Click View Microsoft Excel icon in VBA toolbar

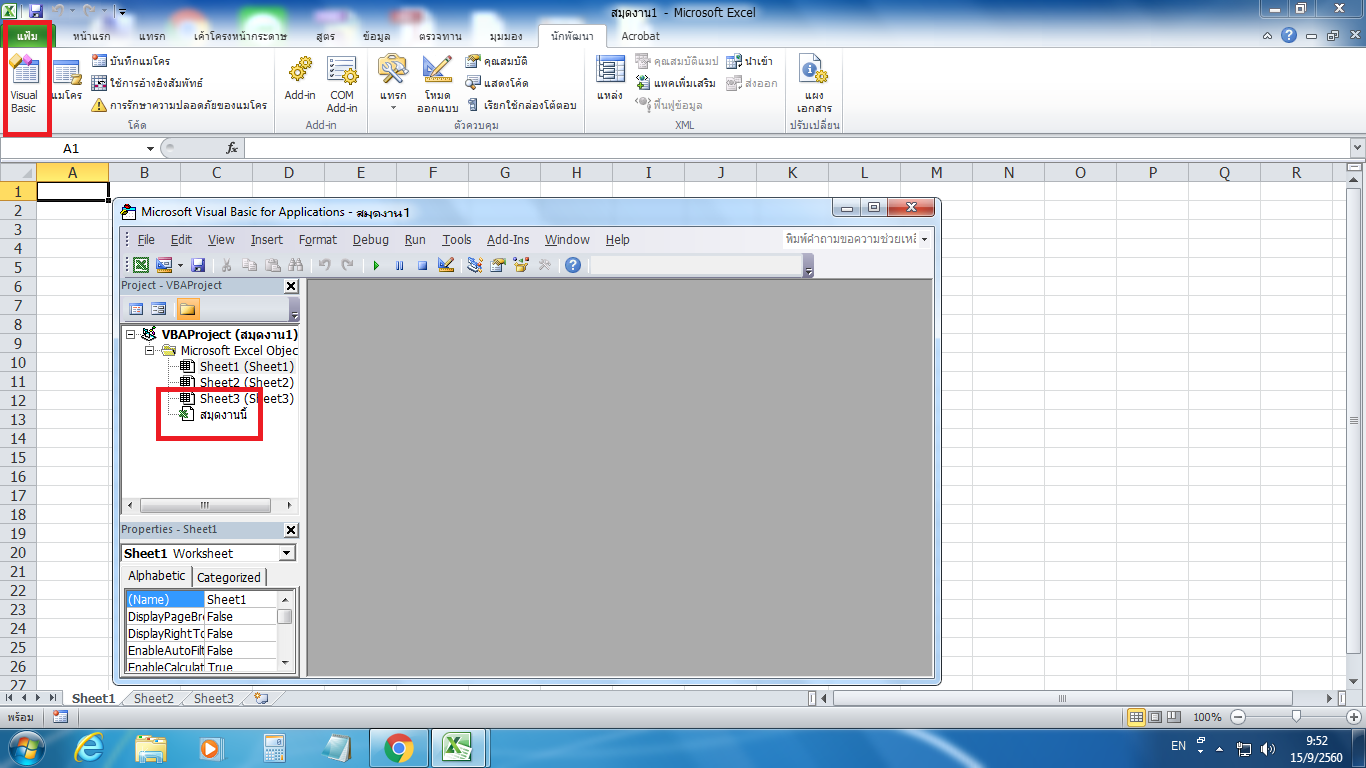[x=141, y=265]
